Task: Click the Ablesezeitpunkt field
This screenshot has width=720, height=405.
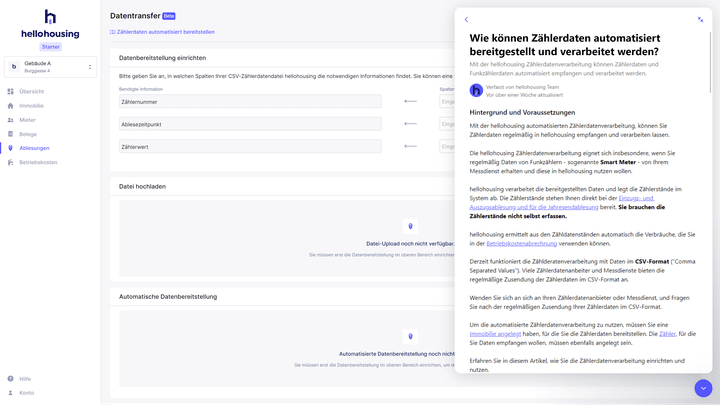Action: 250,124
